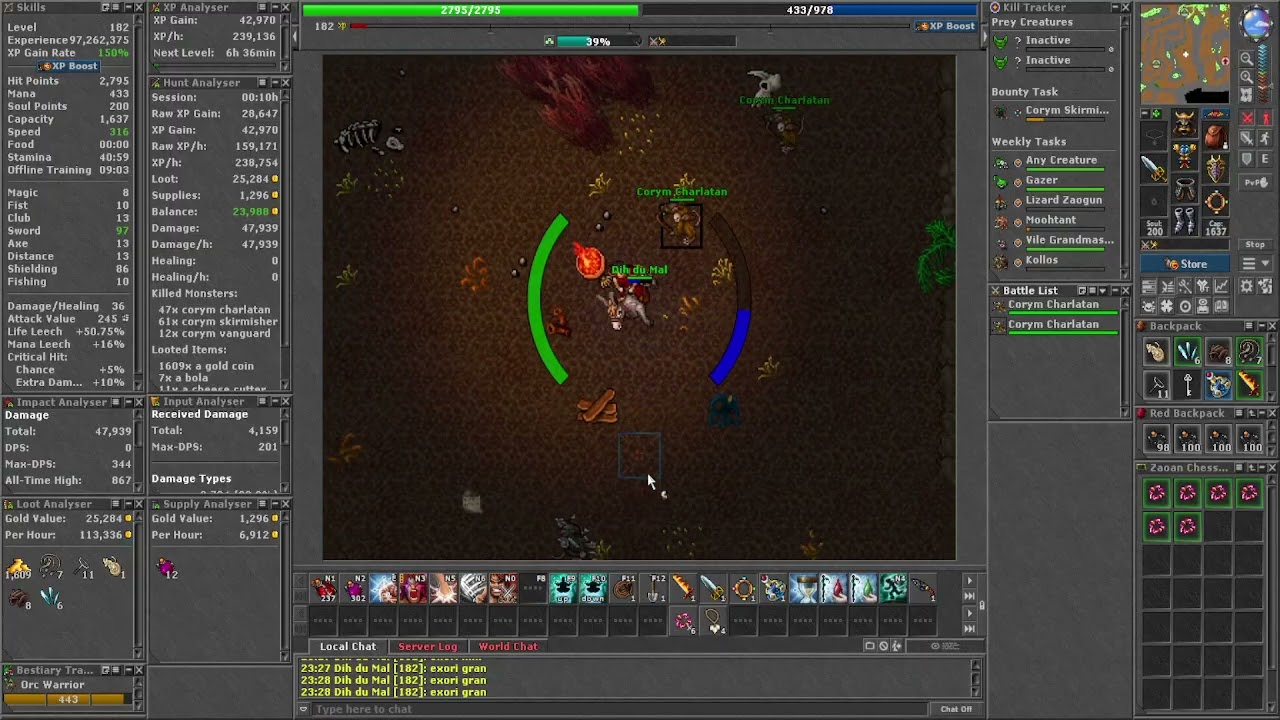Click the green health bar
The image size is (1280, 720).
click(x=470, y=10)
